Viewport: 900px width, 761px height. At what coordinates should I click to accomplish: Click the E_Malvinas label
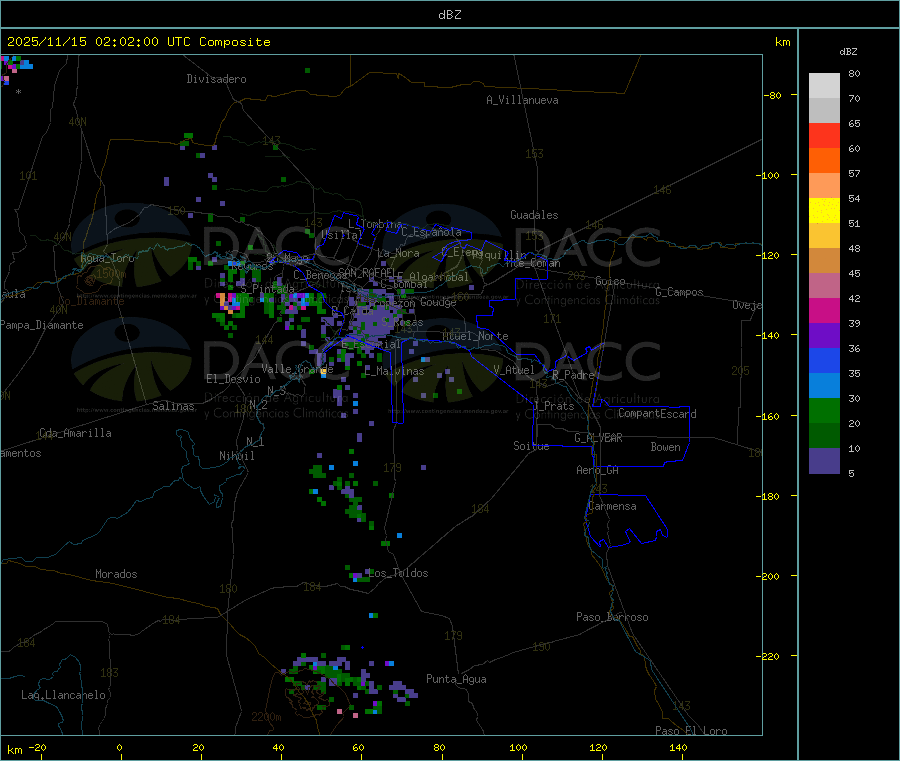point(394,371)
